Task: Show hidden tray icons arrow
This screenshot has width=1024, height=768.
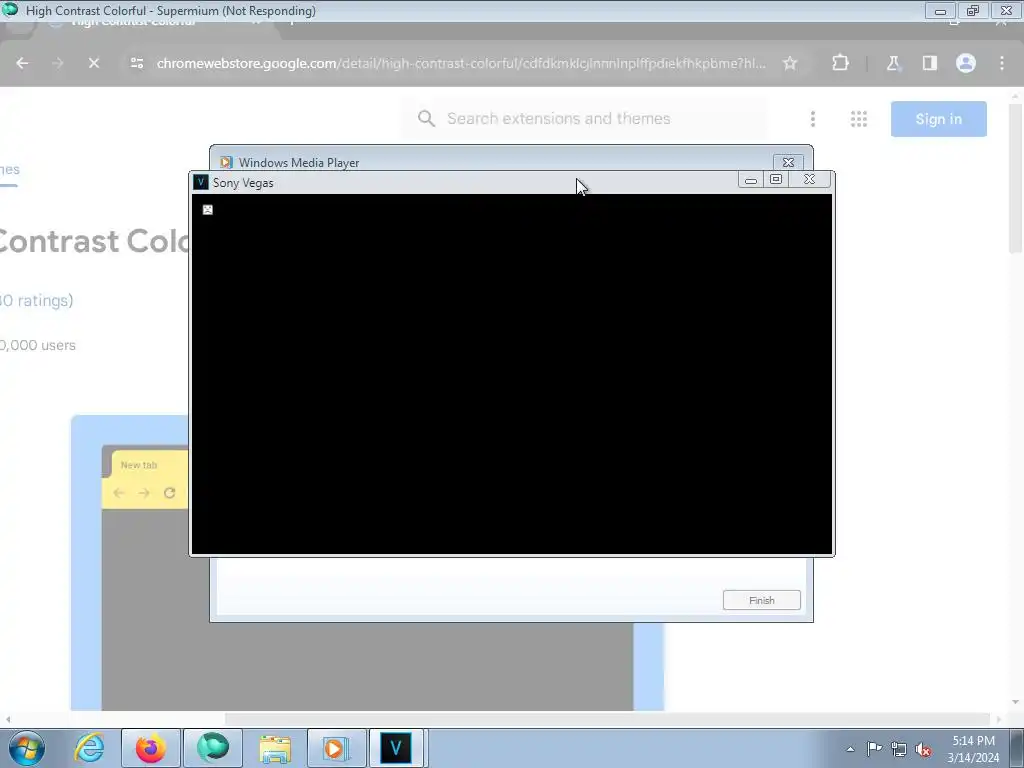Action: pyautogui.click(x=850, y=749)
